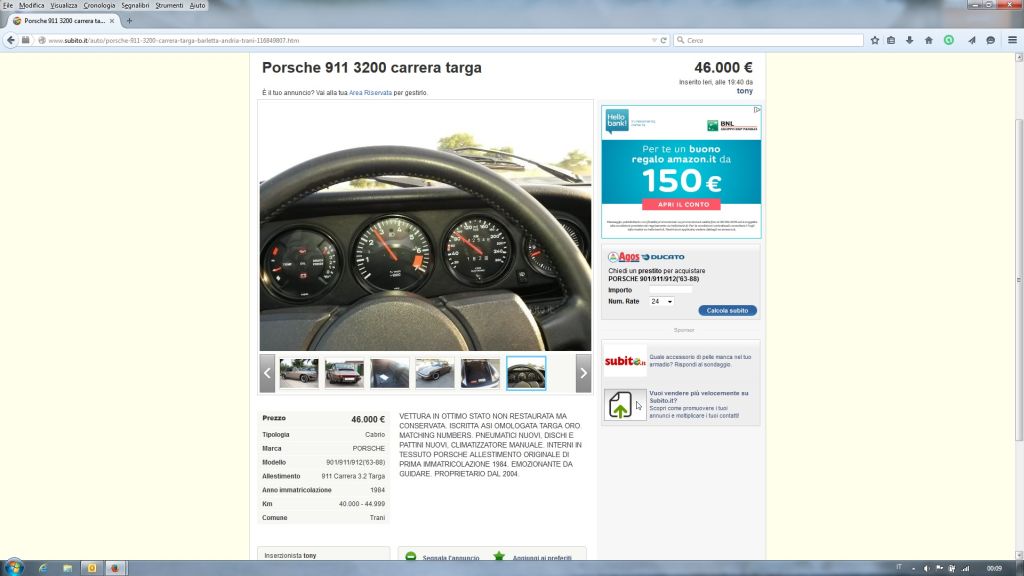Click the APRI IL CONTO ad button
The image size is (1024, 576).
[x=681, y=205]
